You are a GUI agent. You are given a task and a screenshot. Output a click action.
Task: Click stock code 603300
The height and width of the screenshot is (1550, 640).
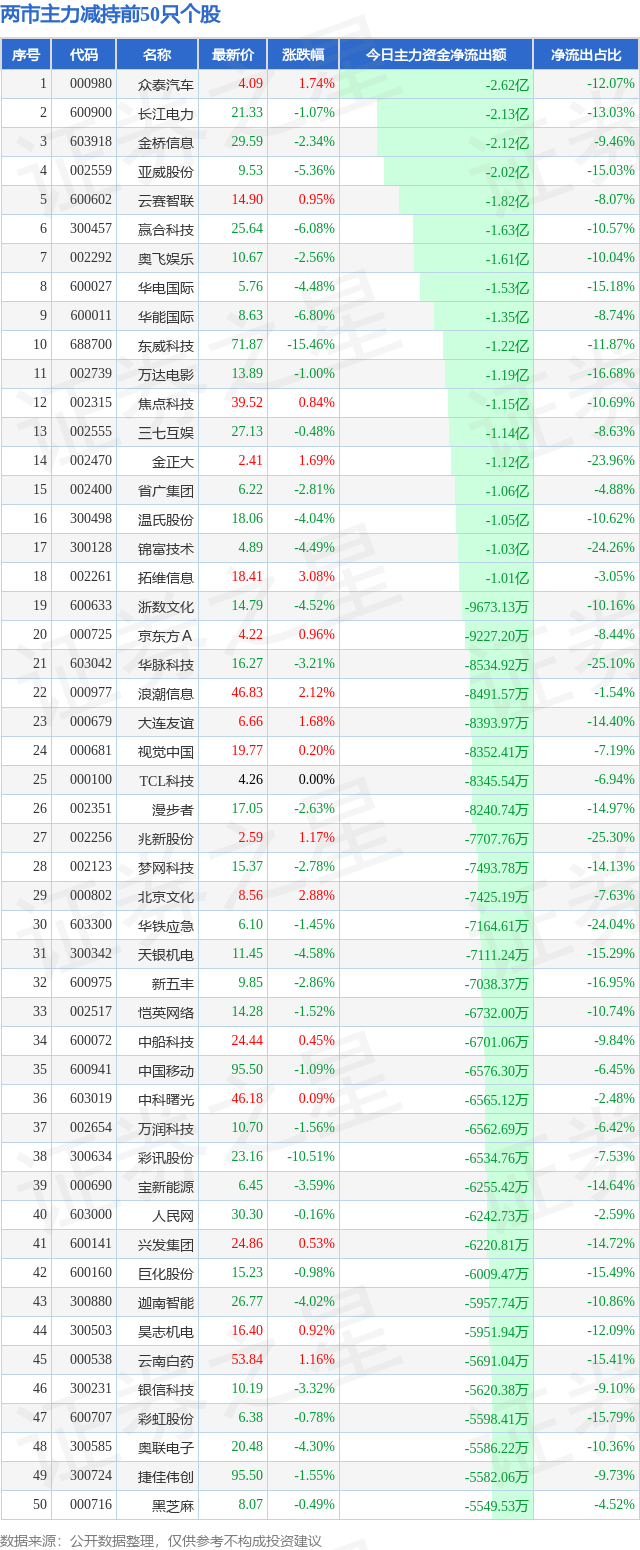pyautogui.click(x=91, y=925)
